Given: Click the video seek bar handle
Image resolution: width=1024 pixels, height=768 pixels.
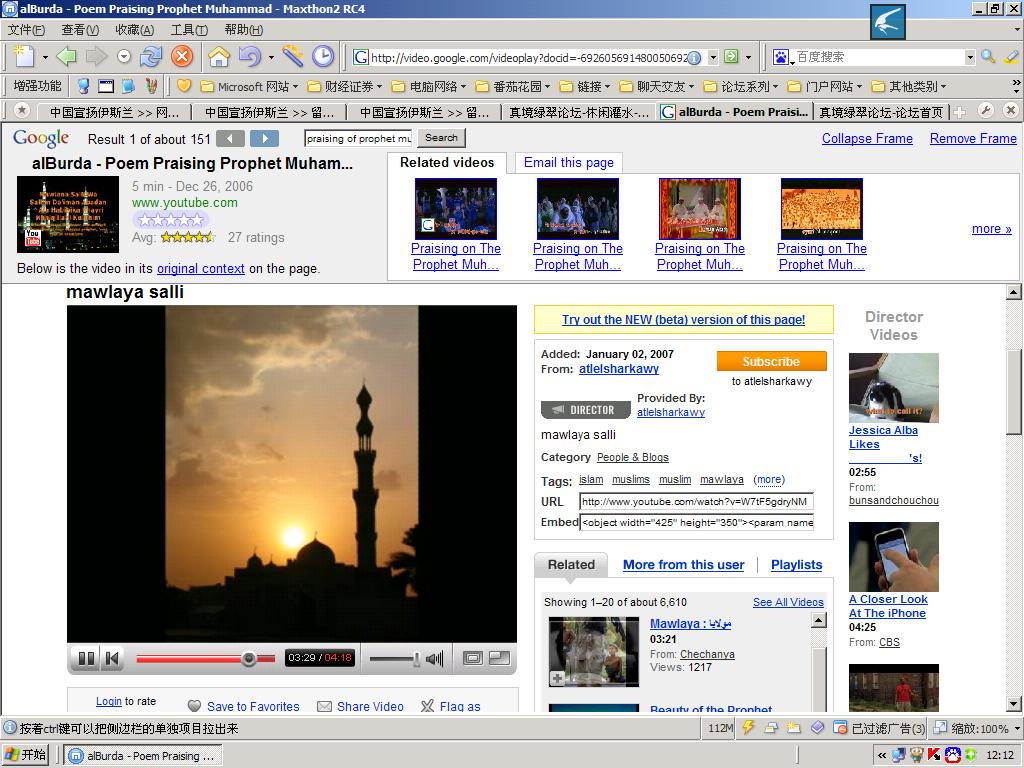Looking at the screenshot, I should click(248, 658).
